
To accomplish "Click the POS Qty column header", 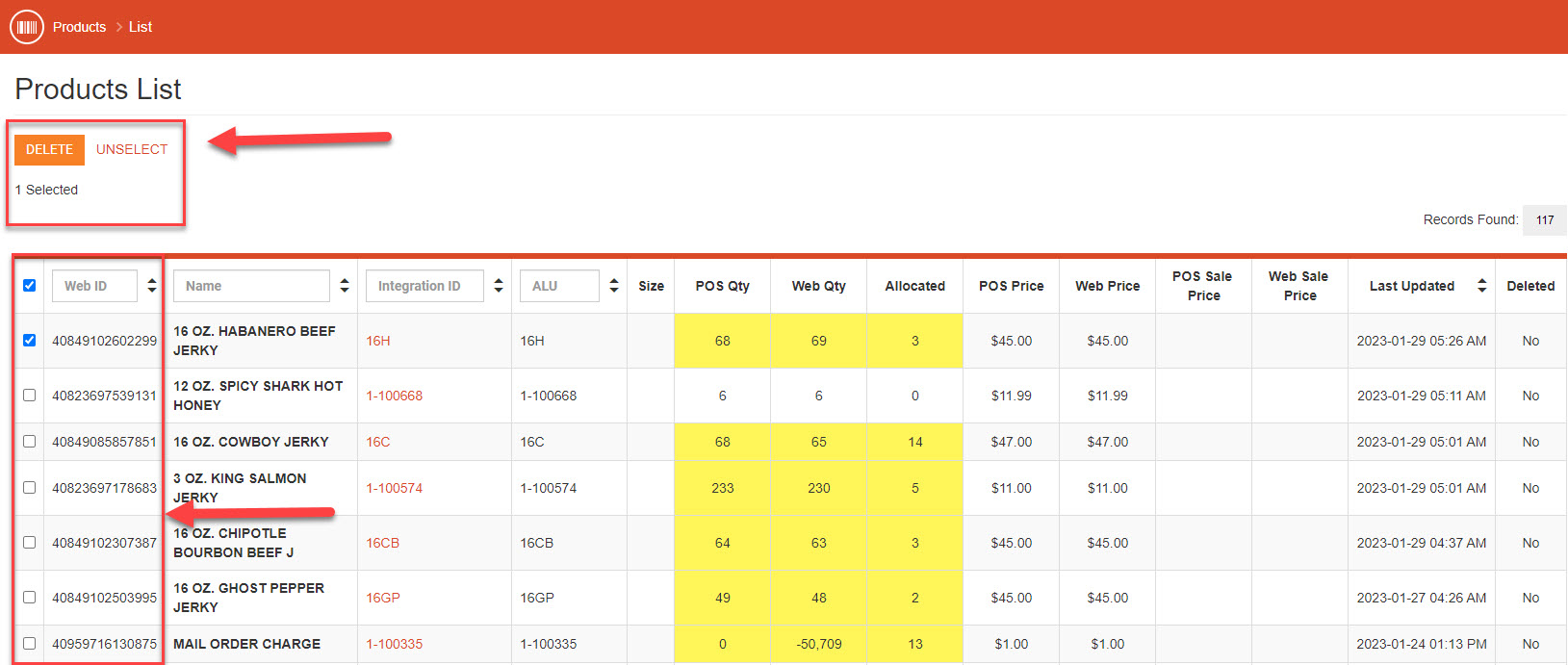I will [x=723, y=286].
